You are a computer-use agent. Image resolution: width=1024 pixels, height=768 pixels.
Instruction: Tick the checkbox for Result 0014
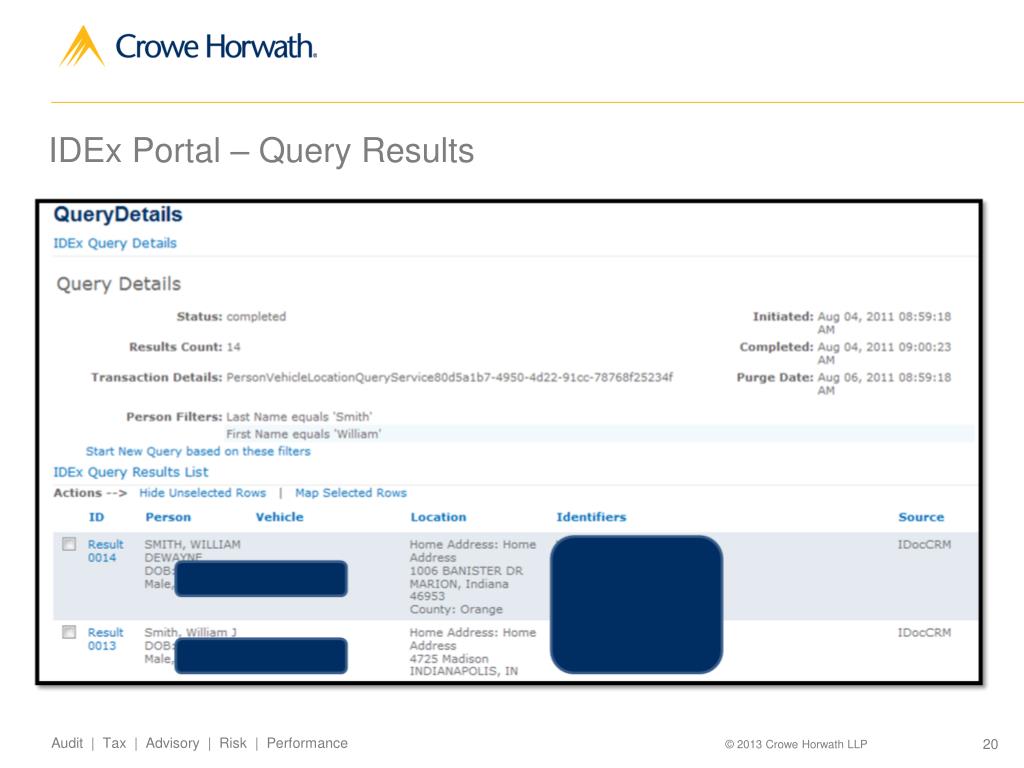point(69,544)
